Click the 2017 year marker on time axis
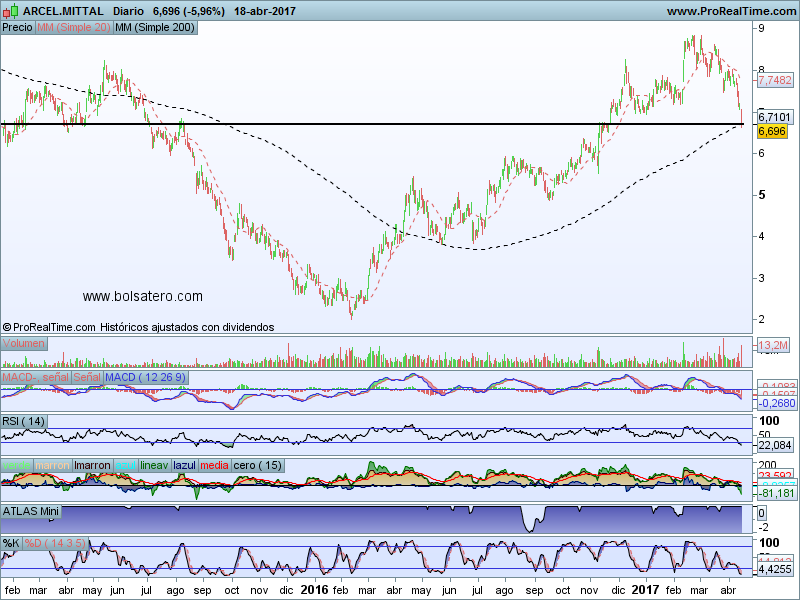 click(645, 591)
